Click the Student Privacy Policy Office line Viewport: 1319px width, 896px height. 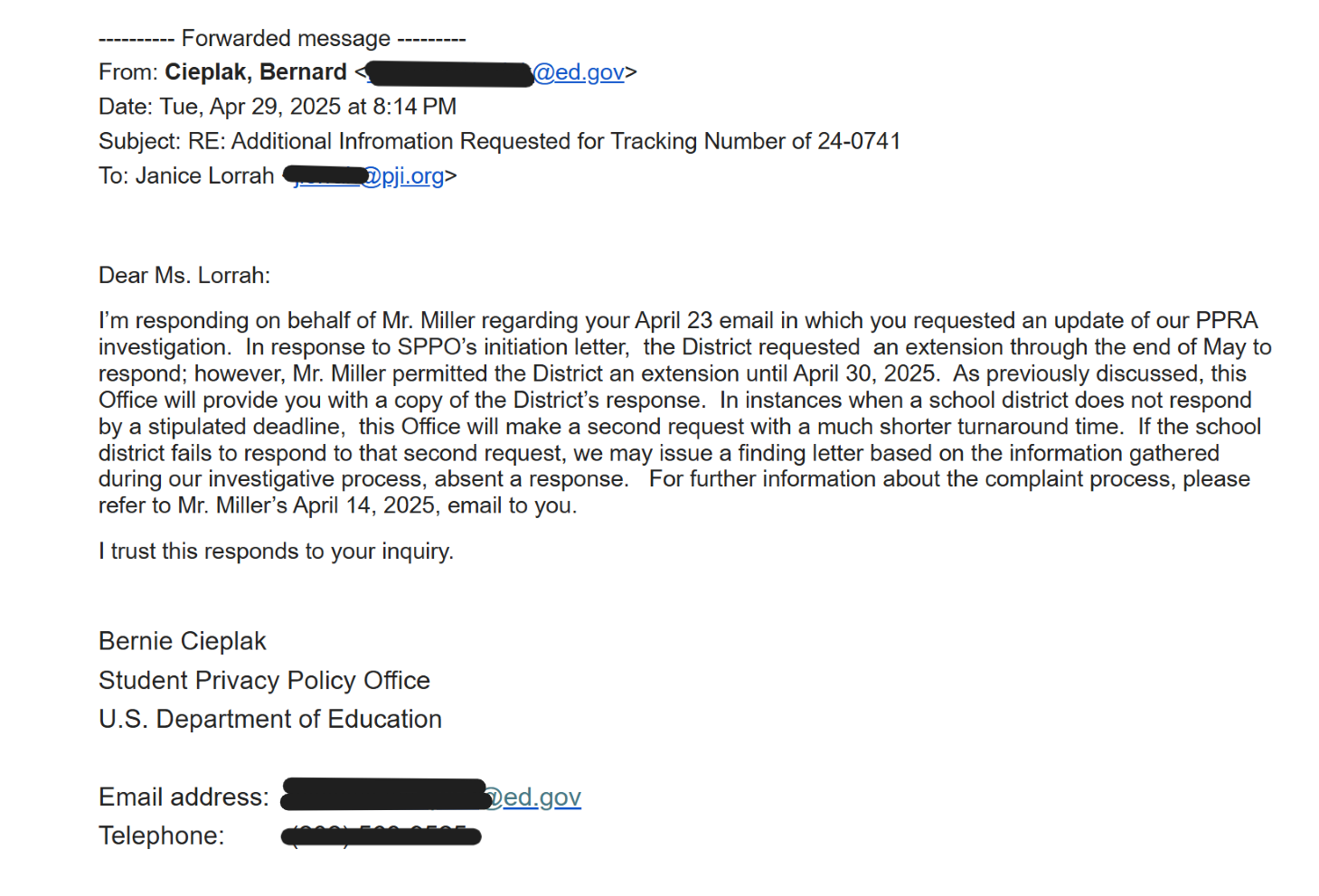point(265,680)
